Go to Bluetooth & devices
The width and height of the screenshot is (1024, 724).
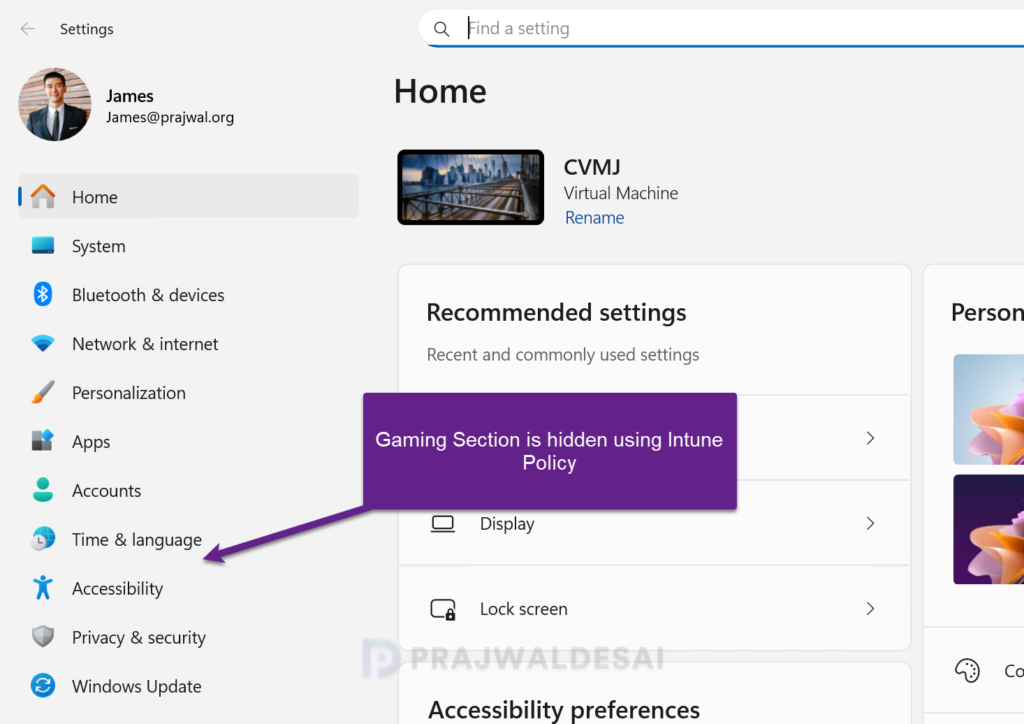188,294
